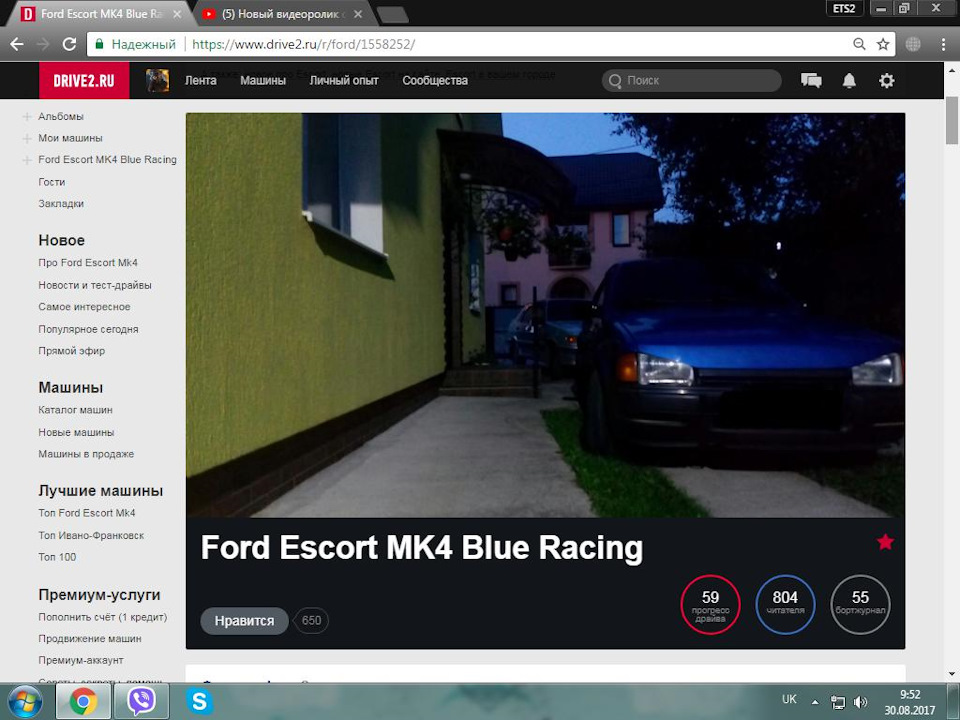Open the zoom magnifier in the address bar
The height and width of the screenshot is (720, 960).
(x=860, y=44)
